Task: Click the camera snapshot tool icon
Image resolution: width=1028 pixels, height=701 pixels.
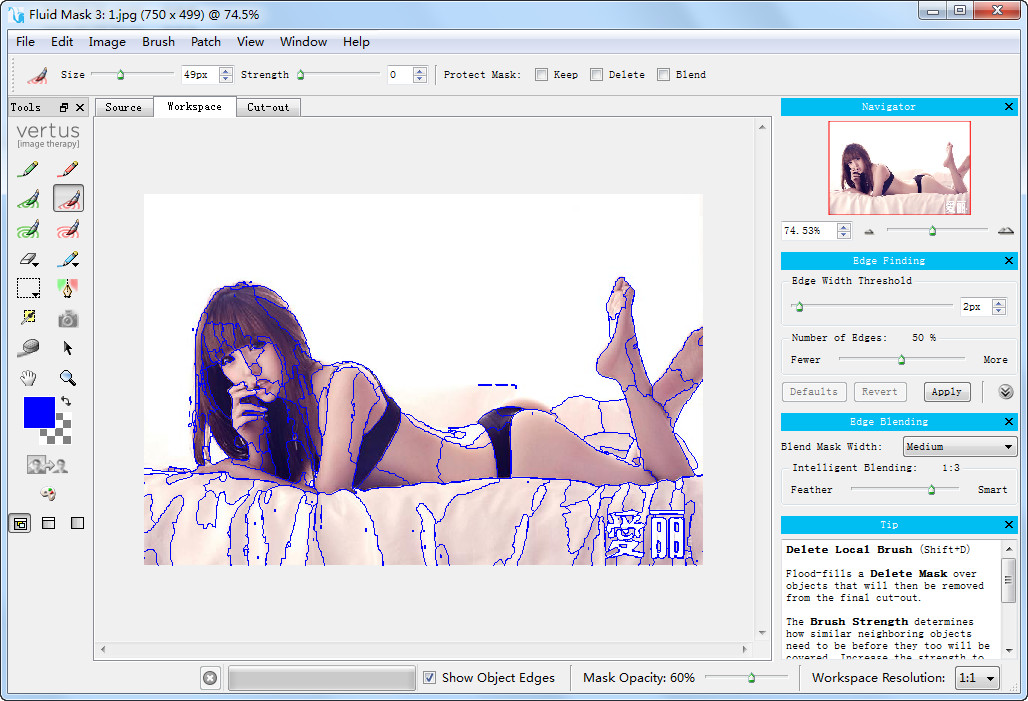Action: click(x=68, y=319)
